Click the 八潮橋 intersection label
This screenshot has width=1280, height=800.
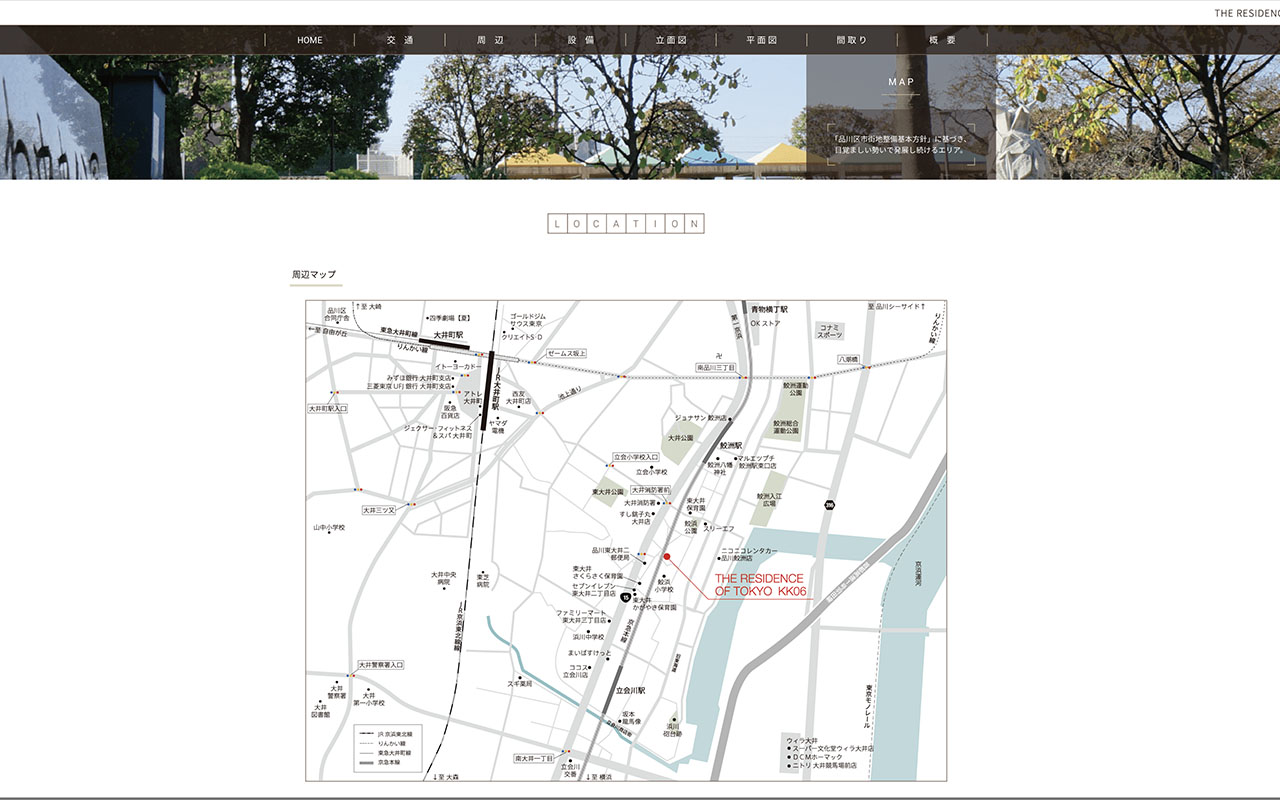(x=849, y=359)
